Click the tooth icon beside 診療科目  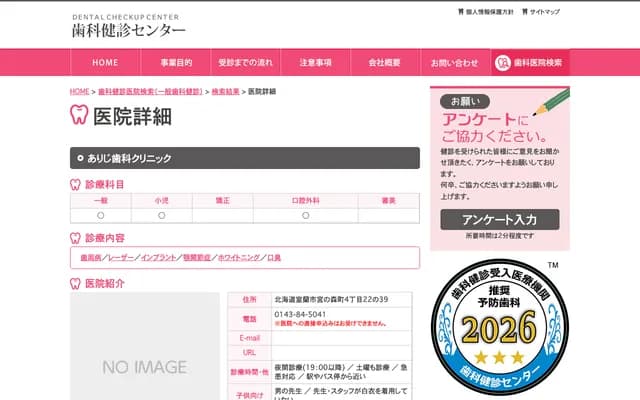pyautogui.click(x=75, y=185)
